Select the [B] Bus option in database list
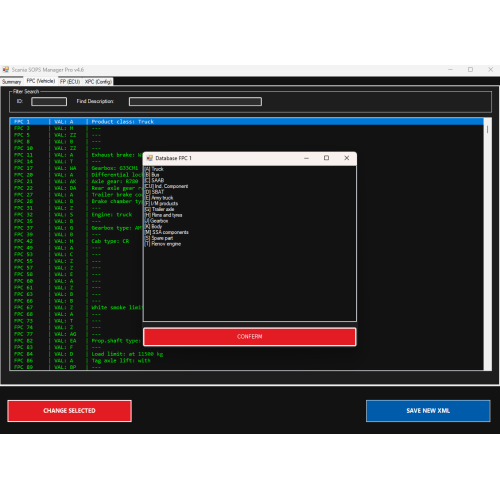The image size is (500, 500). [x=152, y=175]
